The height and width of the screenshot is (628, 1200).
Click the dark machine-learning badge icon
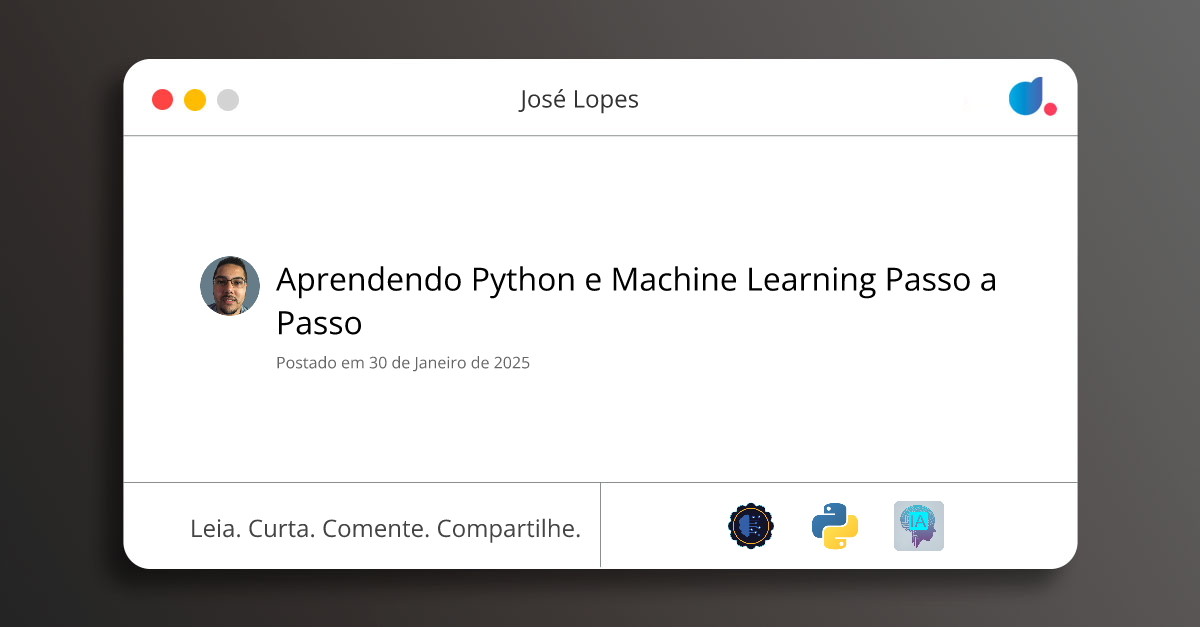[750, 525]
